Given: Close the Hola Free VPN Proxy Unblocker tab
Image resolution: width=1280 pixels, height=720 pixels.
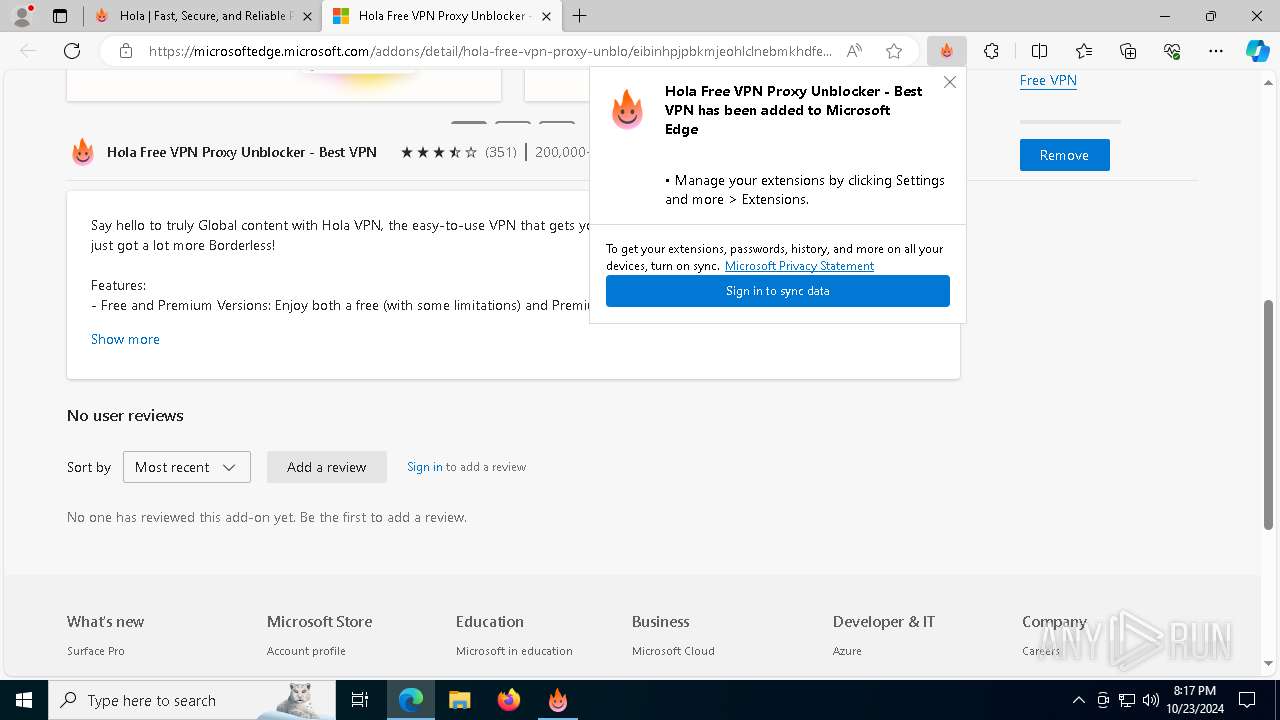Looking at the screenshot, I should (546, 16).
